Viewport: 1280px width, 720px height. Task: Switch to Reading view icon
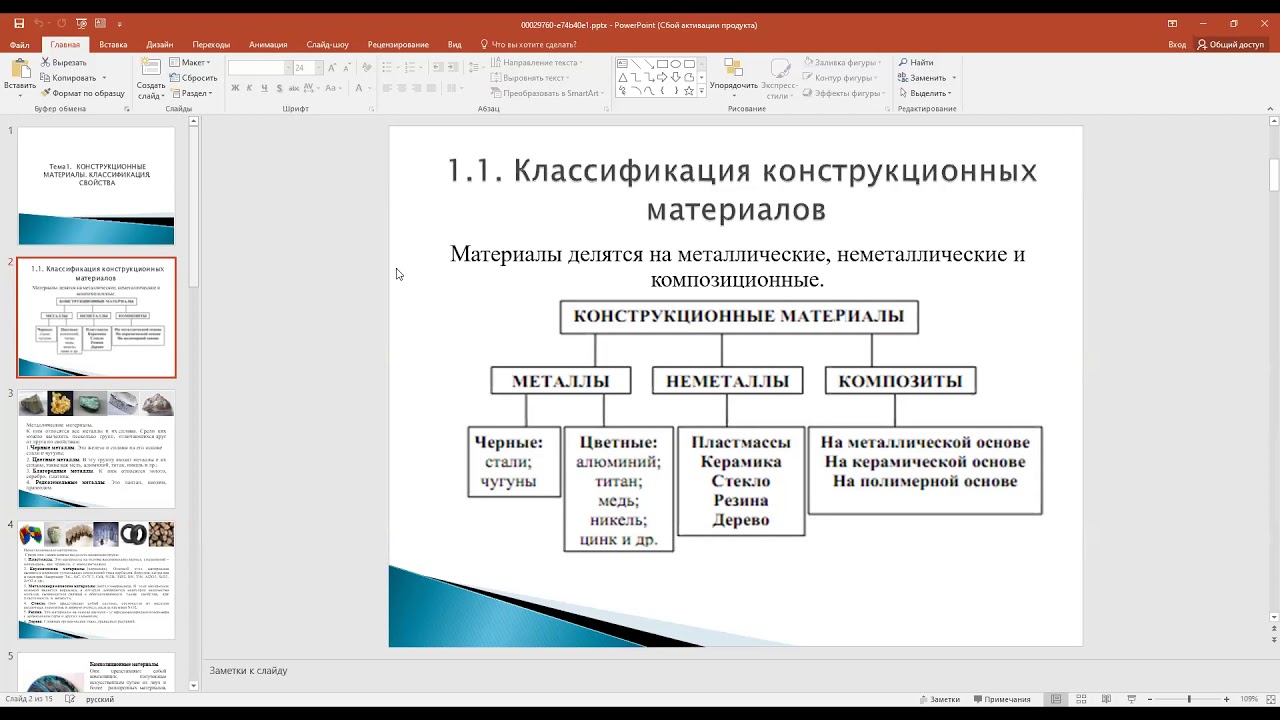coord(1106,699)
